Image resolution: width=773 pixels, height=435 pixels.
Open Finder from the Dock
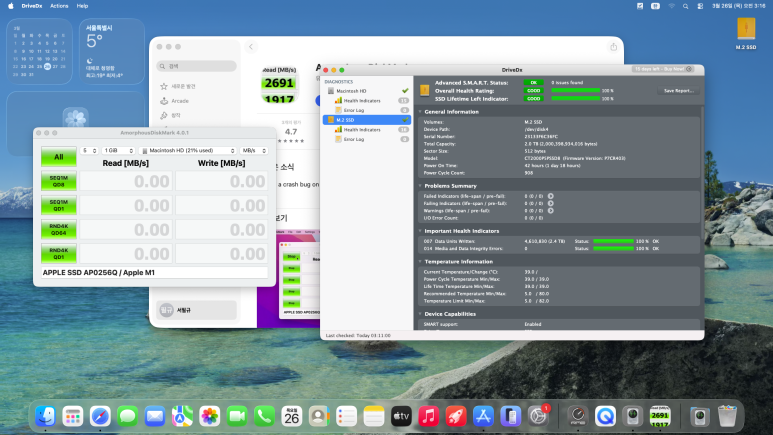coord(45,416)
